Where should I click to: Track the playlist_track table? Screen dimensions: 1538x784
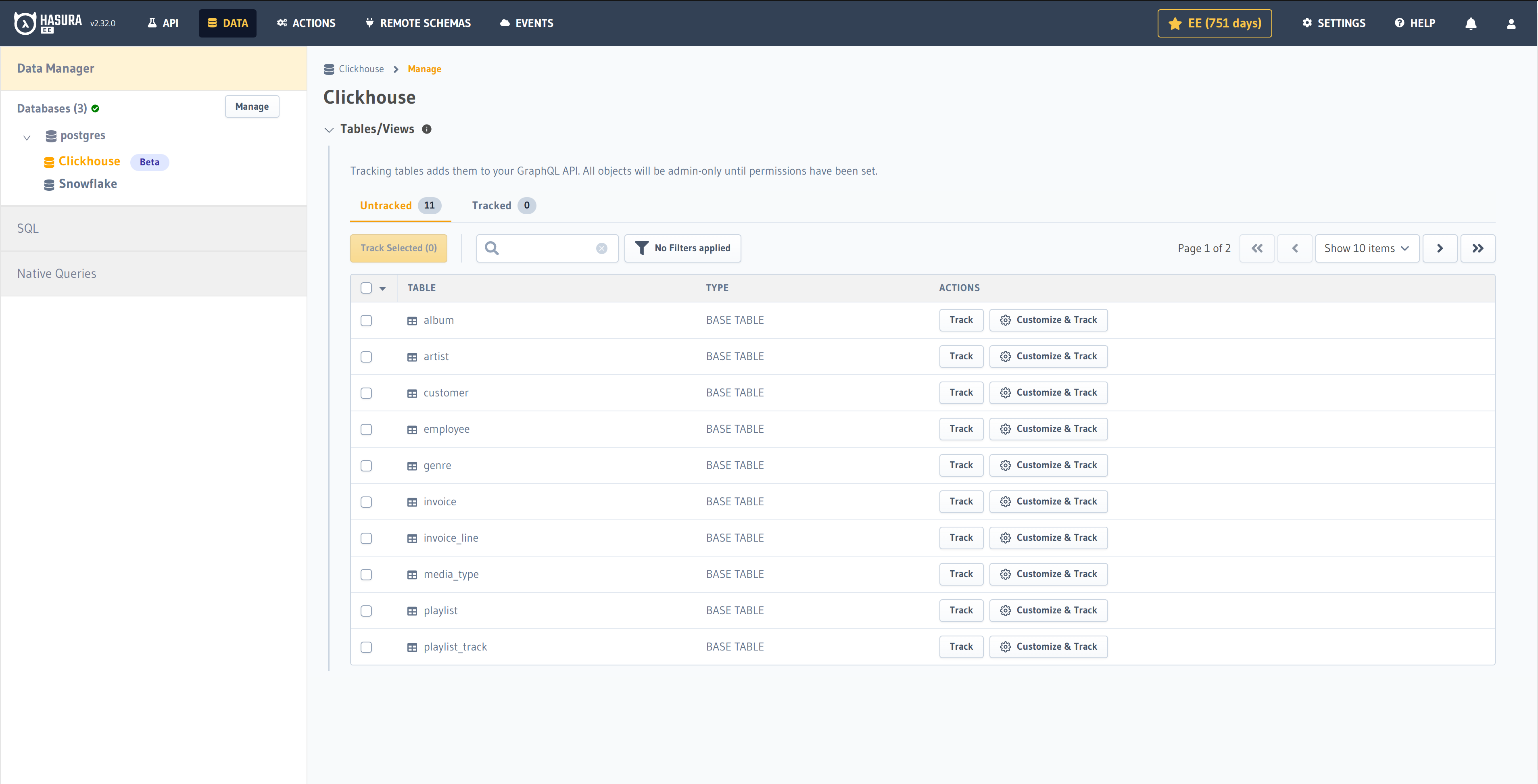coord(961,646)
